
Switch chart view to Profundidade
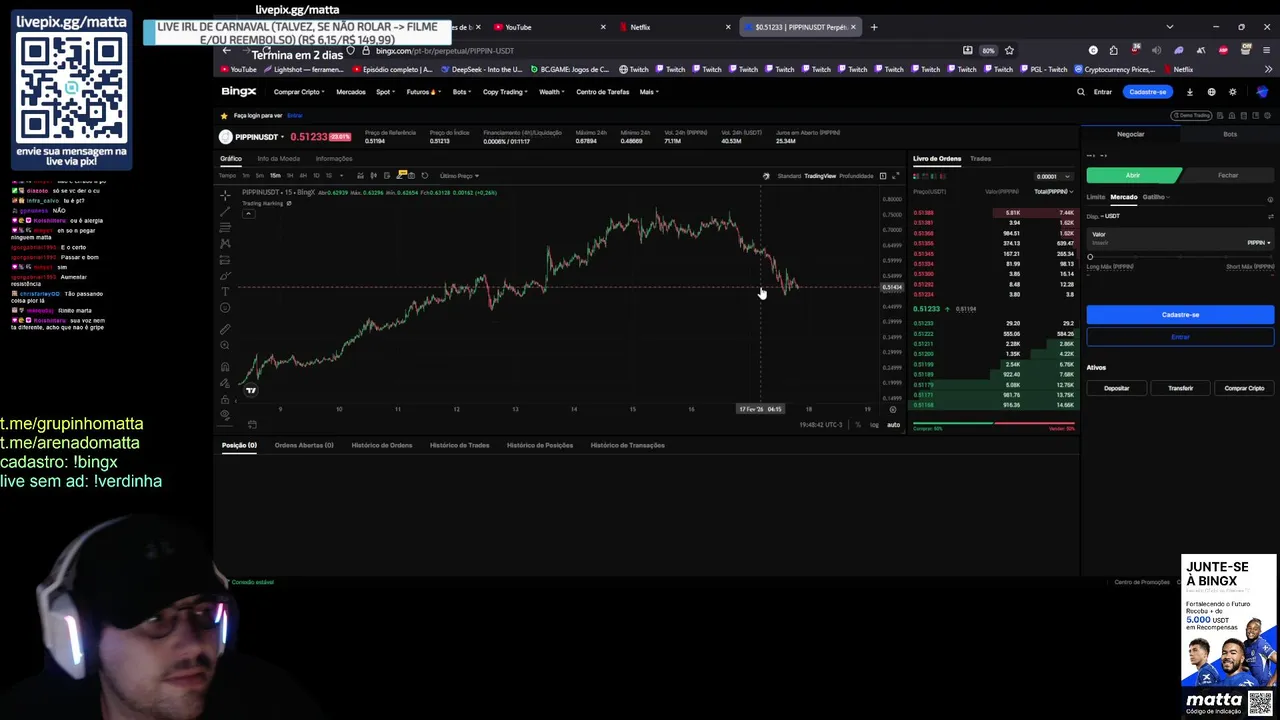click(856, 176)
